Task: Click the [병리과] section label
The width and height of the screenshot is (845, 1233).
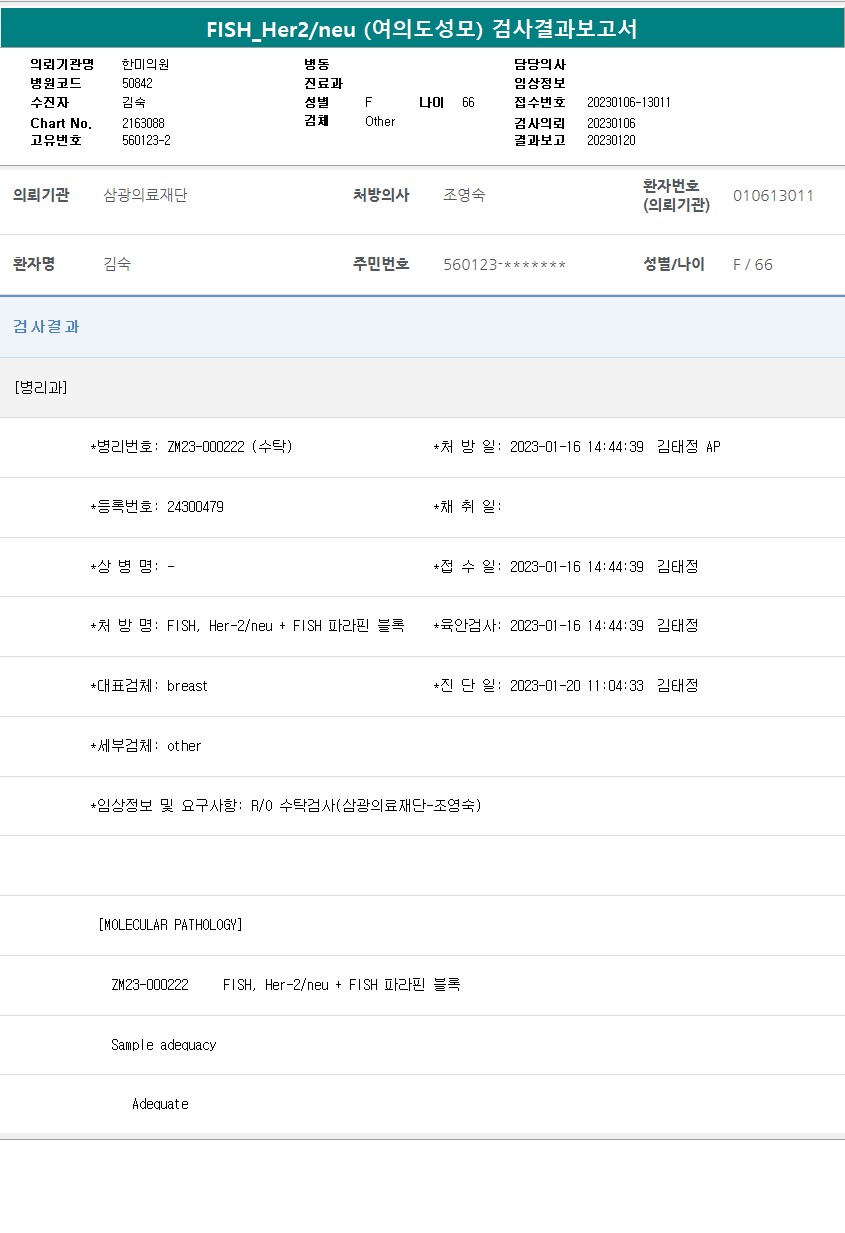Action: pos(41,387)
